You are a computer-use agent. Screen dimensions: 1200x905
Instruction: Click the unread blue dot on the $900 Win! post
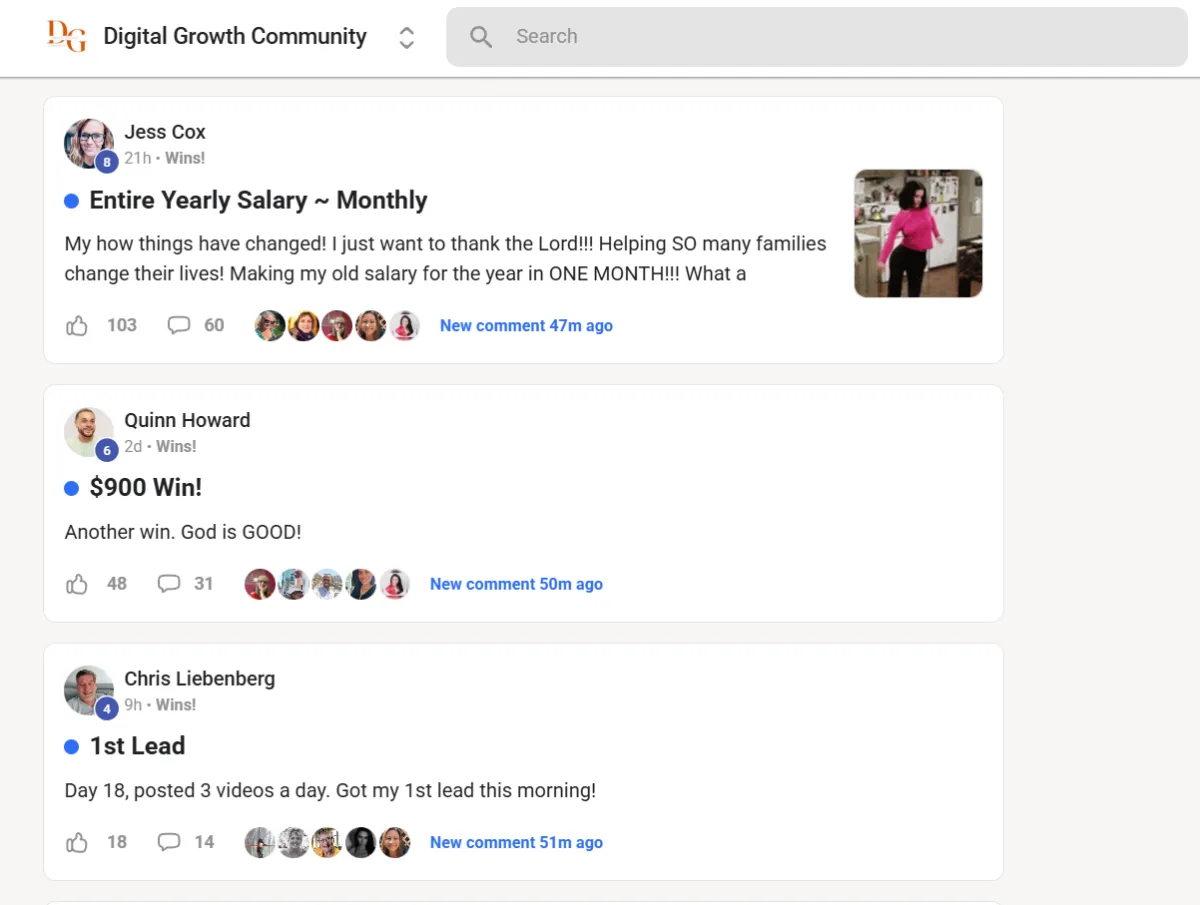[x=71, y=489]
